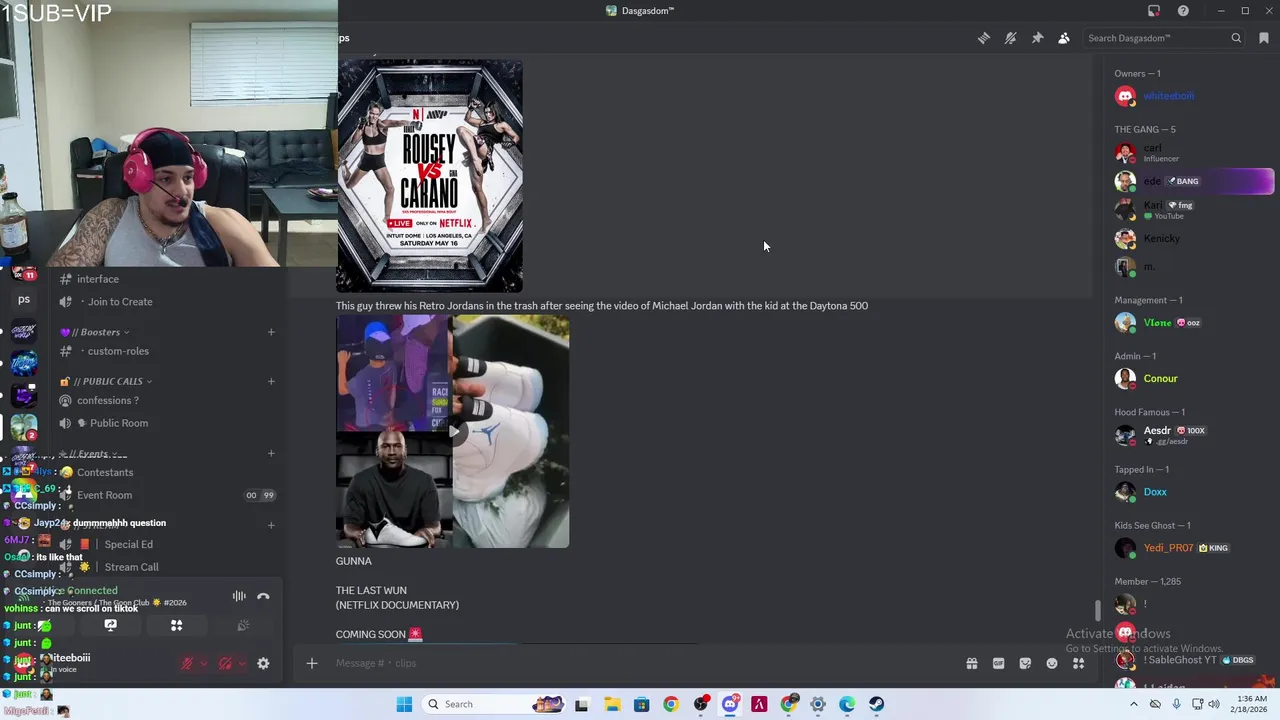The height and width of the screenshot is (720, 1280).
Task: Show hidden system tray icons chevron
Action: [x=1133, y=704]
